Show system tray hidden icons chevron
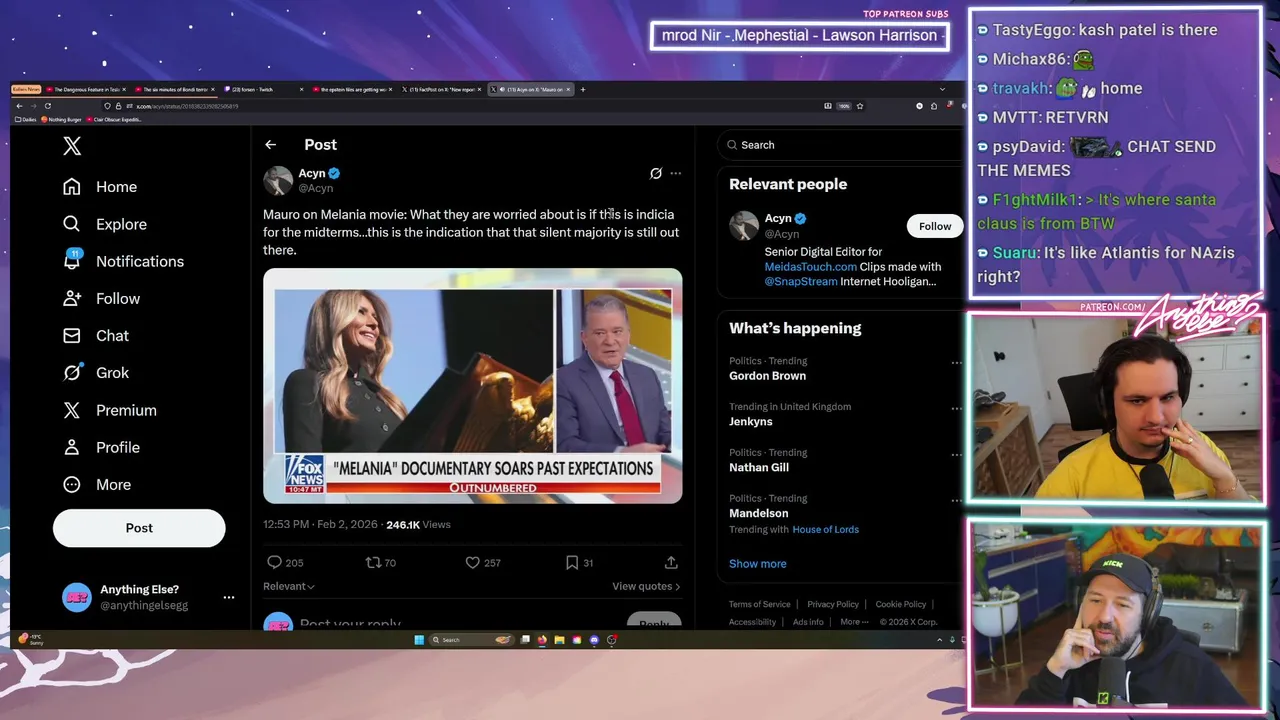The image size is (1280, 720). (x=939, y=640)
